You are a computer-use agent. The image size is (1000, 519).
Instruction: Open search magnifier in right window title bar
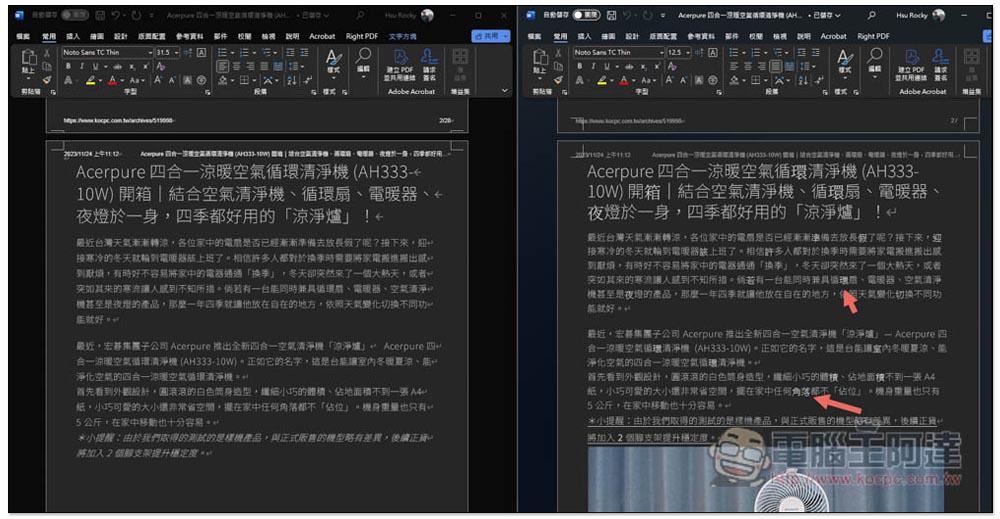pyautogui.click(x=872, y=15)
